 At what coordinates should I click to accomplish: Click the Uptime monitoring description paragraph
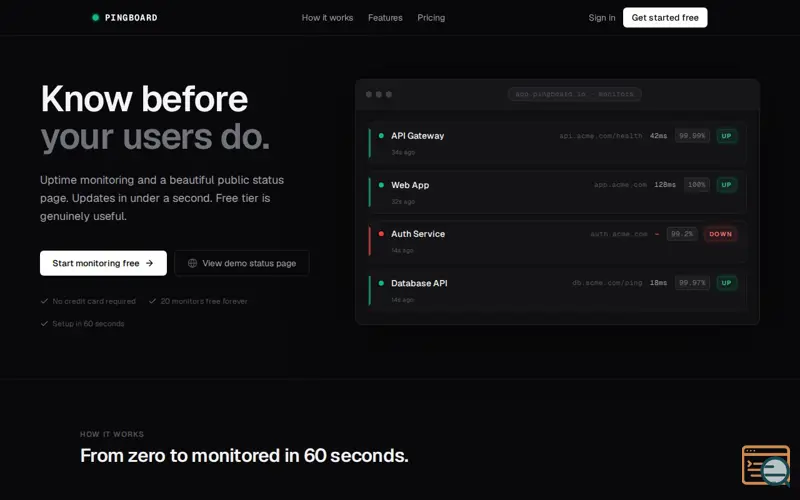tap(162, 198)
